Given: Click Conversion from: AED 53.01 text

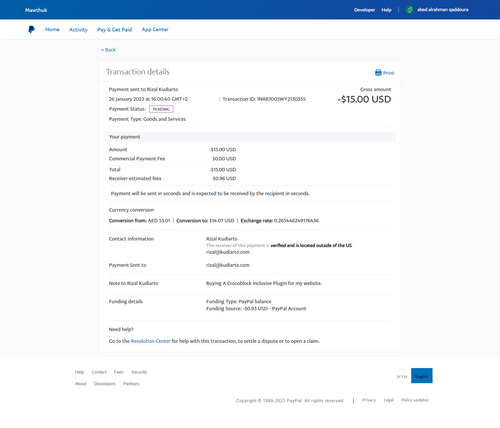Looking at the screenshot, I should click(139, 221).
